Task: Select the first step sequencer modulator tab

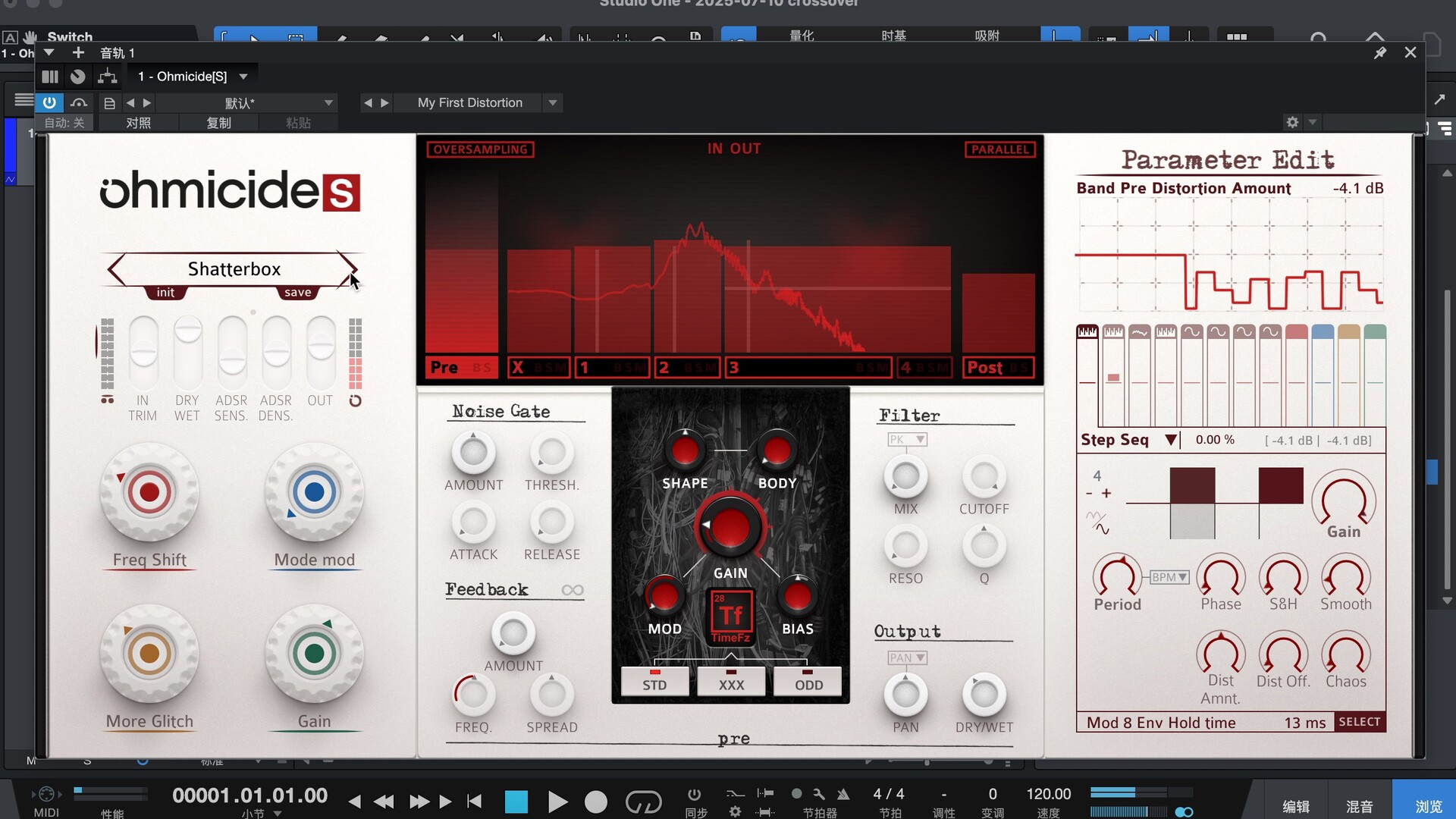Action: click(x=1087, y=332)
